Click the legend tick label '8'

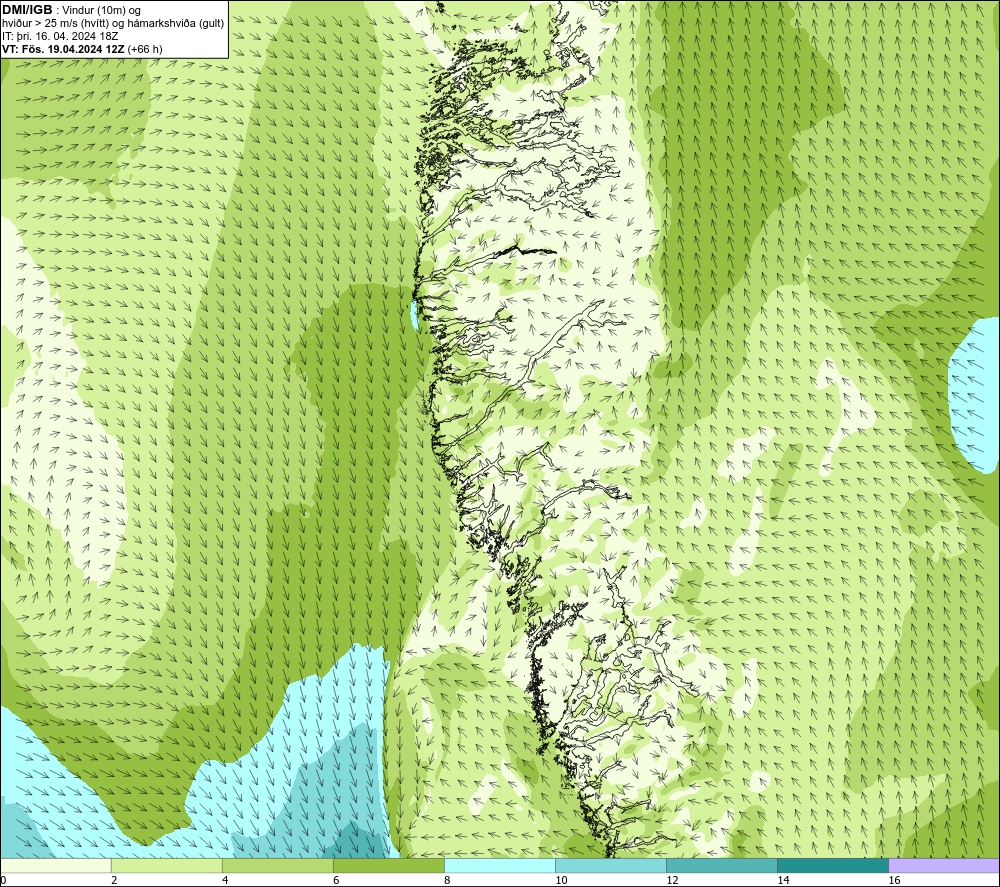447,880
